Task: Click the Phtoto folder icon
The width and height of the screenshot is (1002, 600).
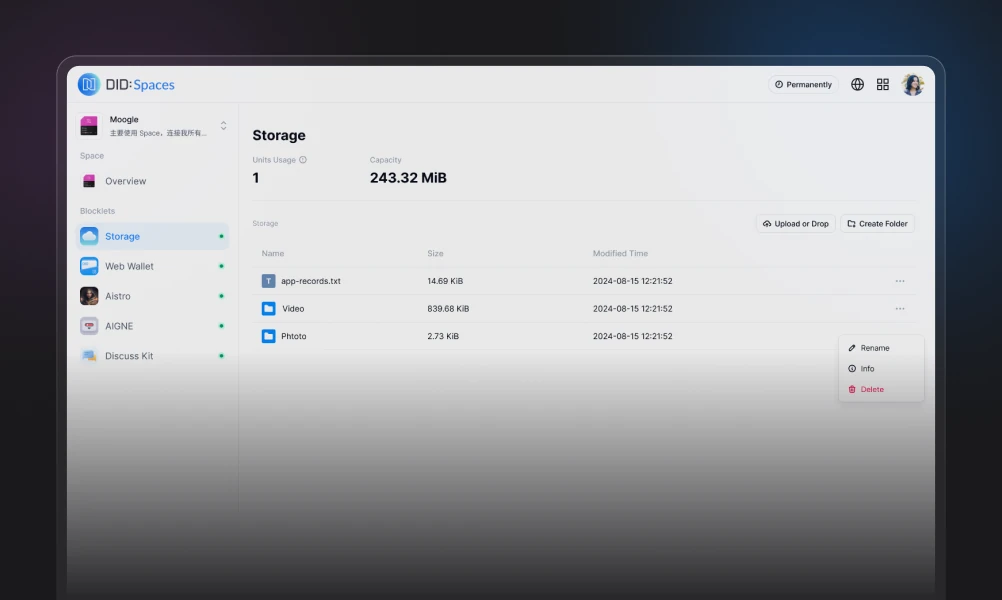Action: pos(268,336)
